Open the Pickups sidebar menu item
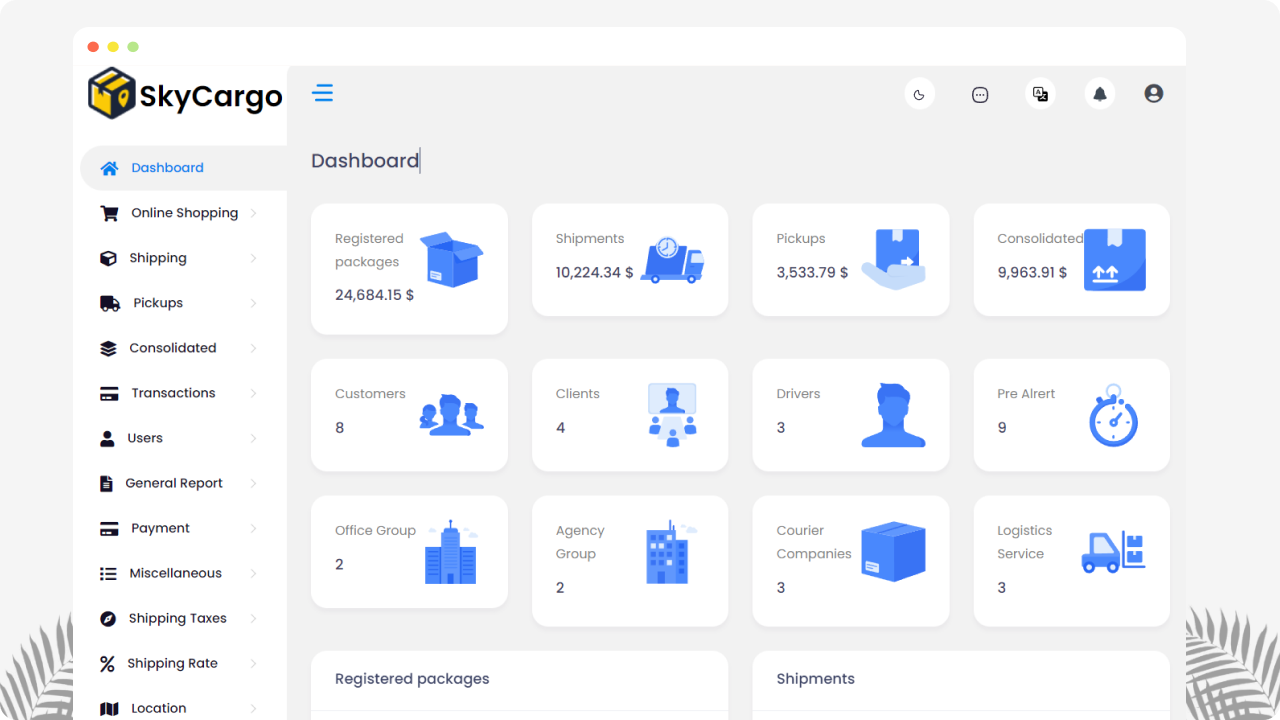This screenshot has width=1280, height=720. click(158, 303)
